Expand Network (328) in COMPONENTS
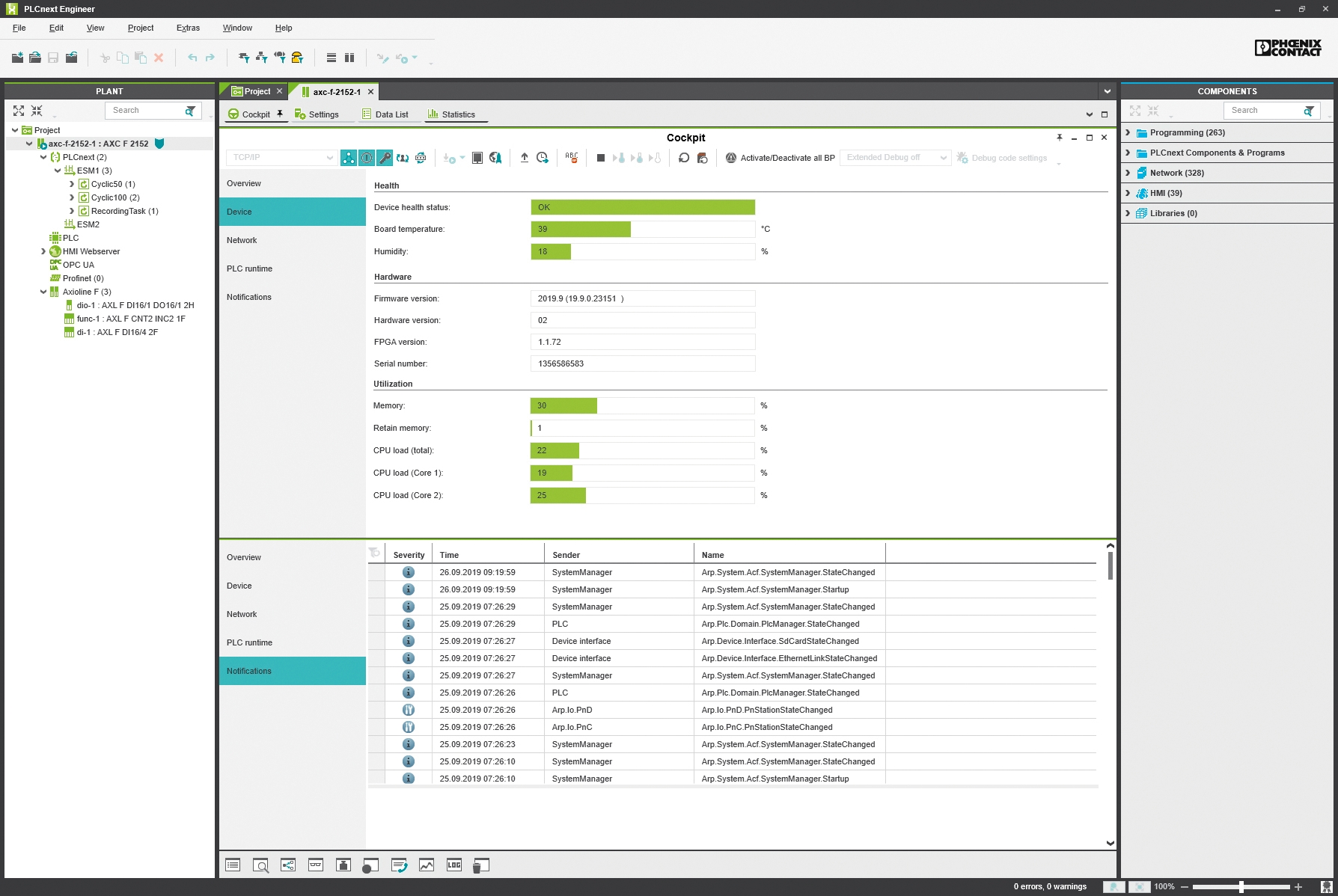 tap(1128, 173)
